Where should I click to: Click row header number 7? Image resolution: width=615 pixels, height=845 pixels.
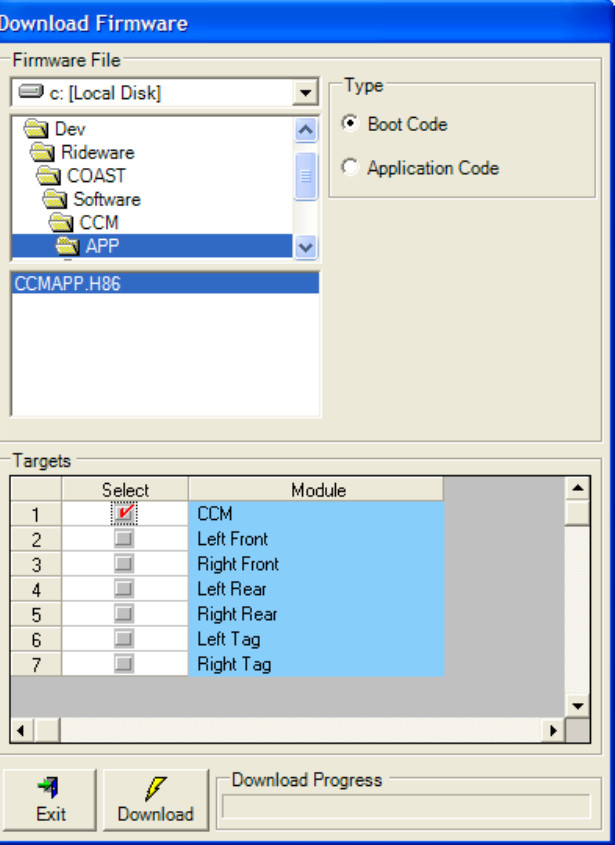(36, 664)
